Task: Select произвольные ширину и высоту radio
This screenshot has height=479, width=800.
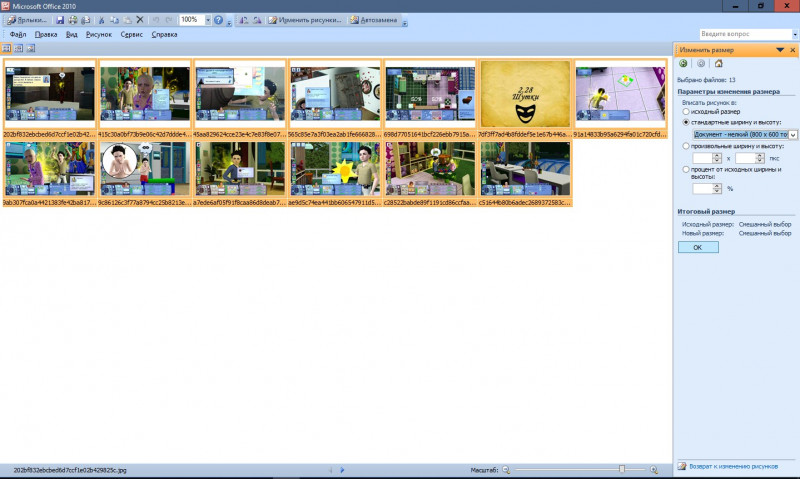Action: 686,146
